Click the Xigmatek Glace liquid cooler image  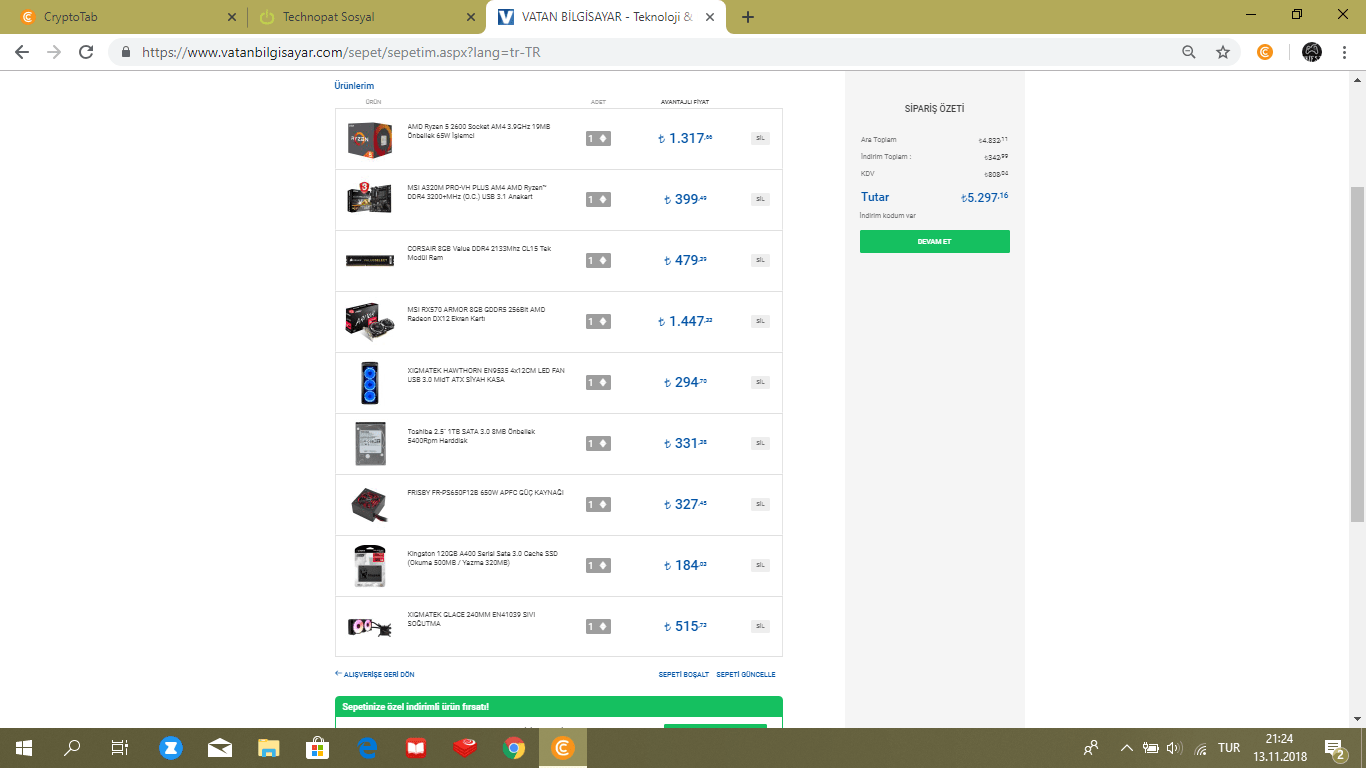[369, 627]
